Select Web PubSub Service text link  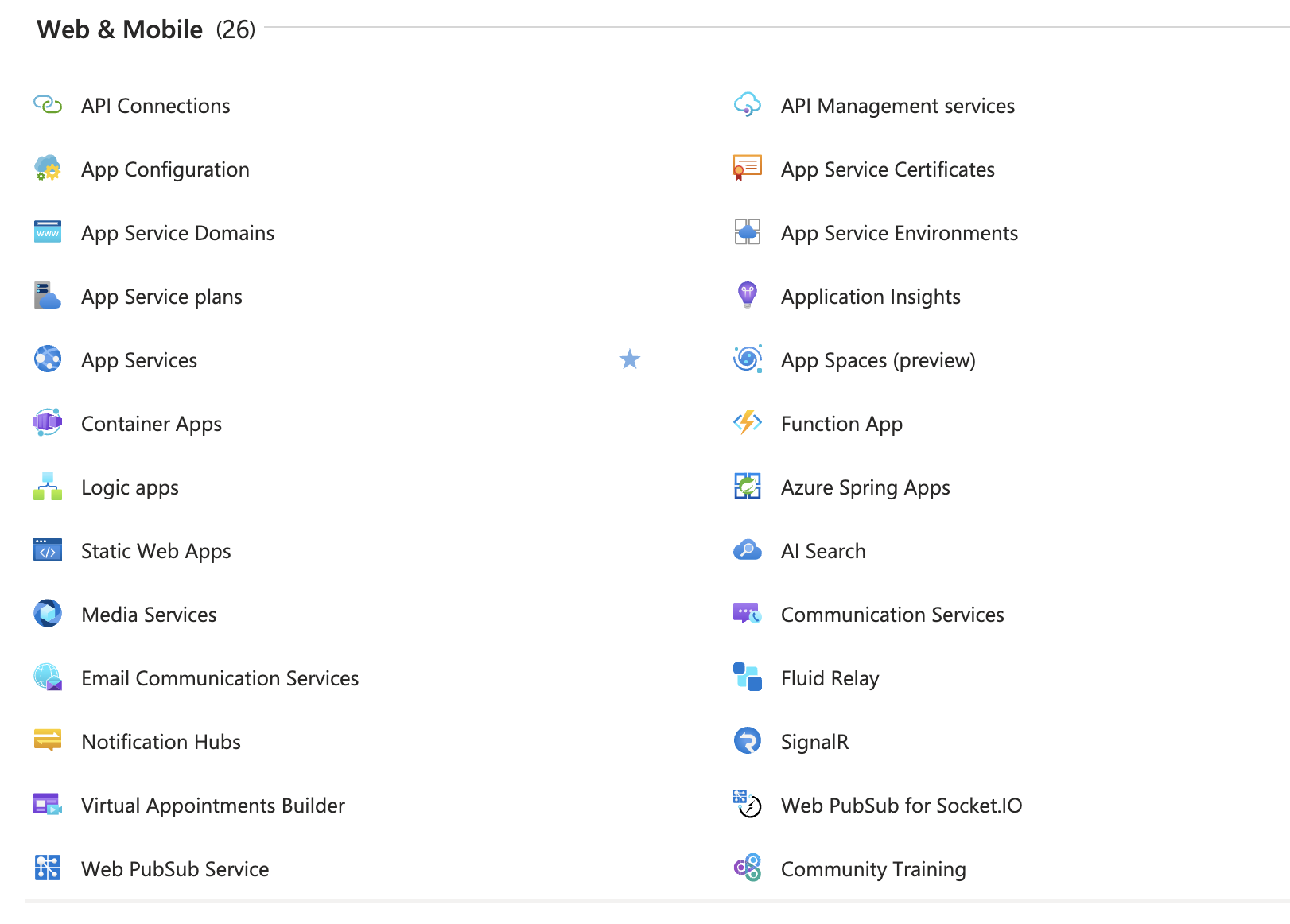pos(175,869)
